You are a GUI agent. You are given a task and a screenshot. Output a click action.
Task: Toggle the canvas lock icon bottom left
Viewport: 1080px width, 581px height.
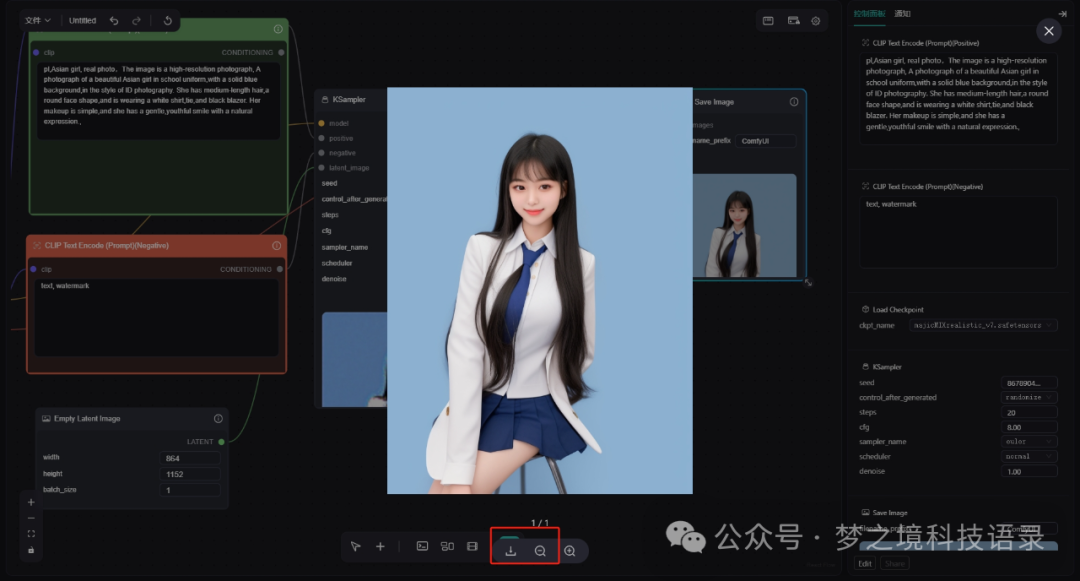click(x=30, y=550)
